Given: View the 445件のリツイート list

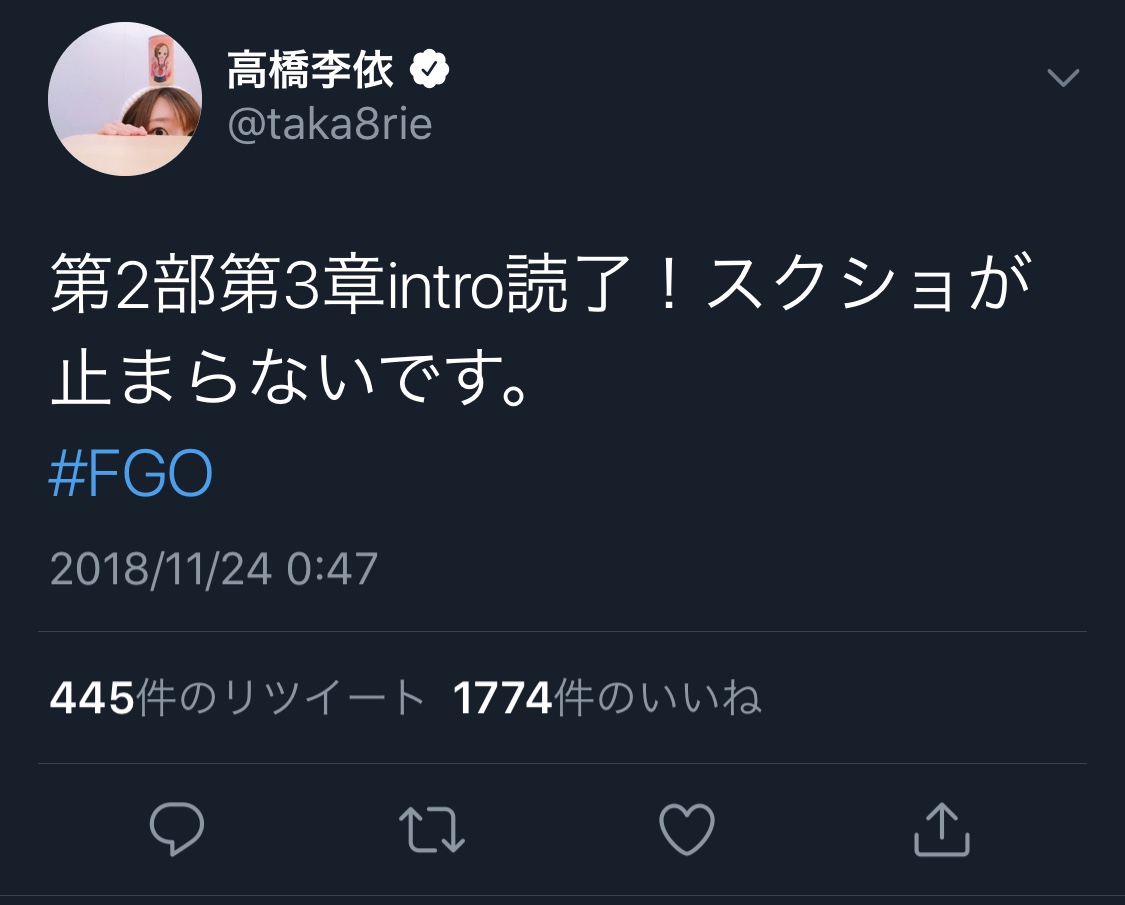Looking at the screenshot, I should point(238,698).
